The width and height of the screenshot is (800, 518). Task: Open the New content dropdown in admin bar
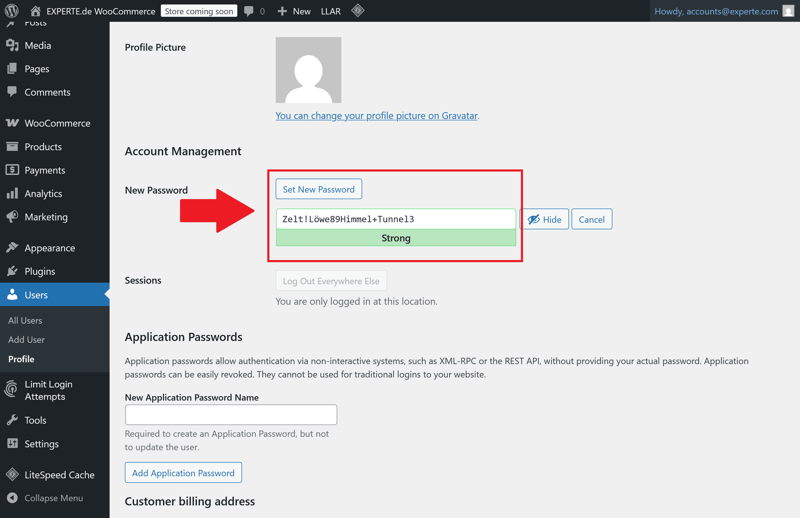(294, 11)
